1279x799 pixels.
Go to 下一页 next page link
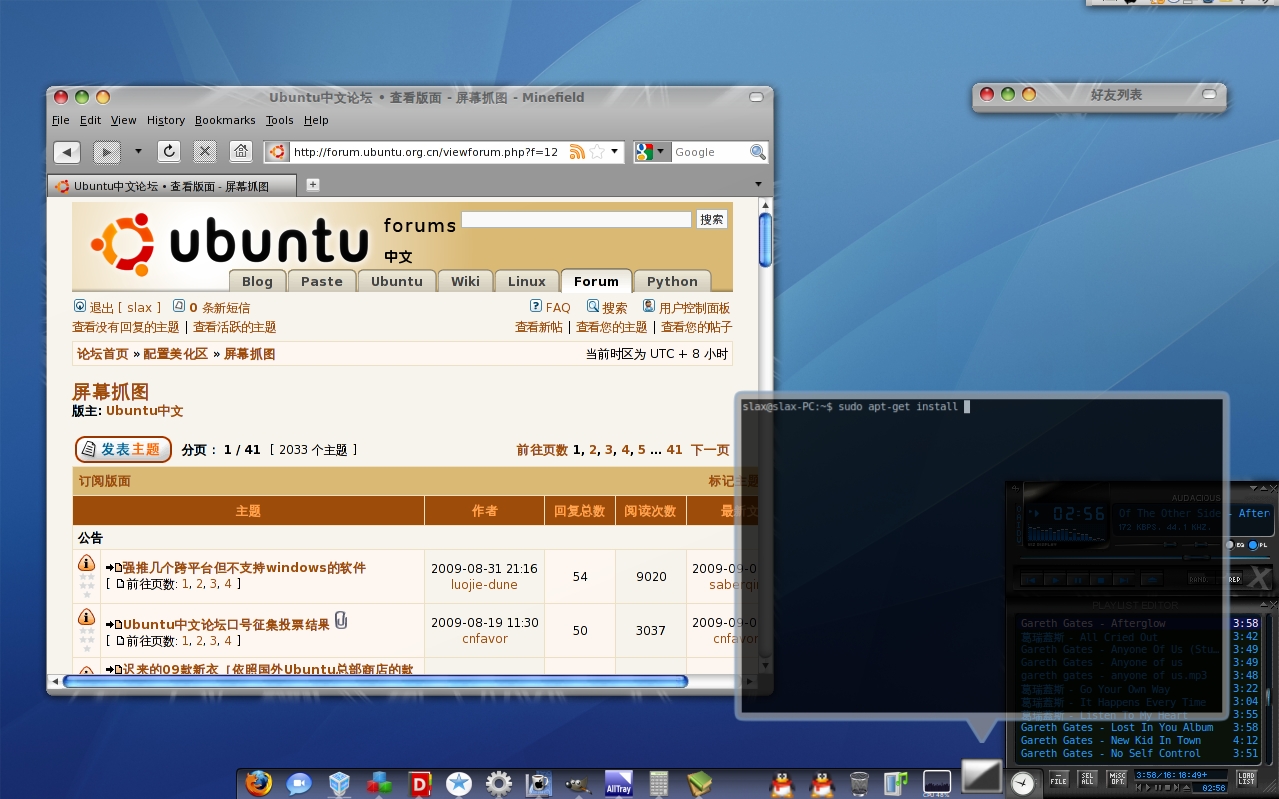point(710,450)
